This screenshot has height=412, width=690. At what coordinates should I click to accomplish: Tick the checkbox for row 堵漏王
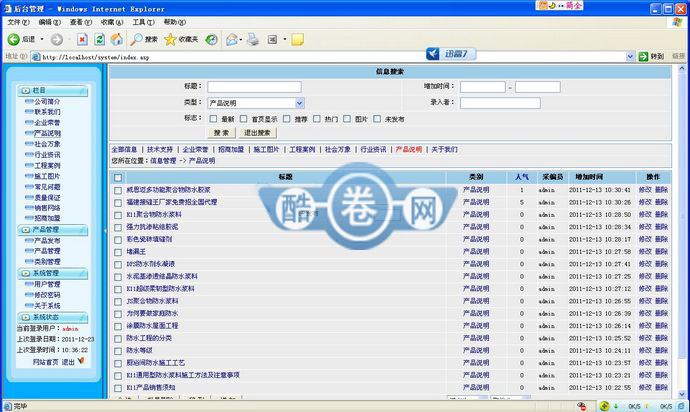(x=118, y=252)
